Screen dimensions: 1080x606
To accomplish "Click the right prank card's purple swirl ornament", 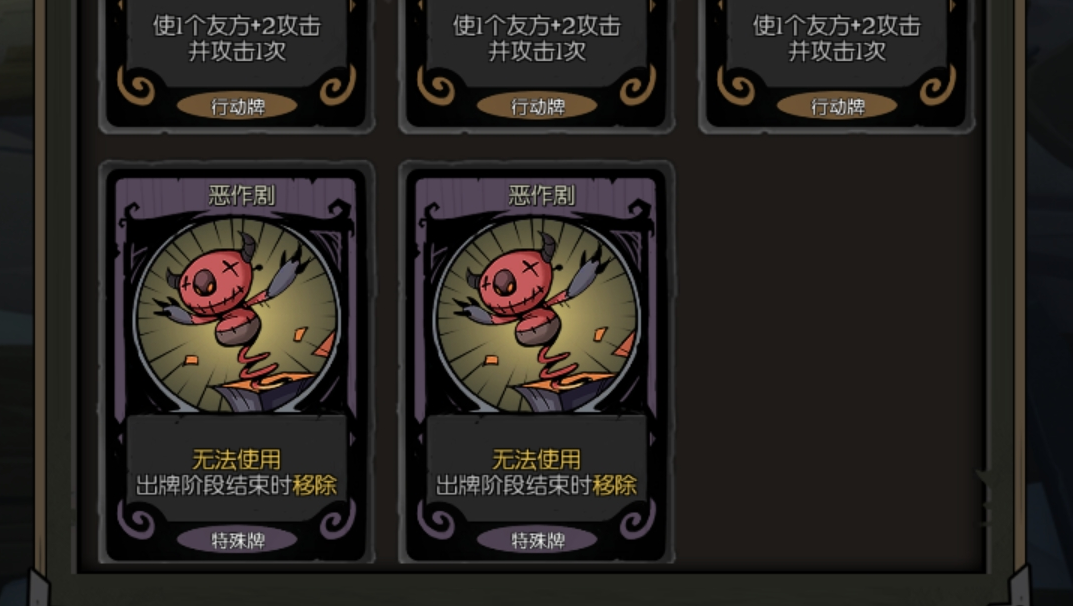I will click(436, 520).
